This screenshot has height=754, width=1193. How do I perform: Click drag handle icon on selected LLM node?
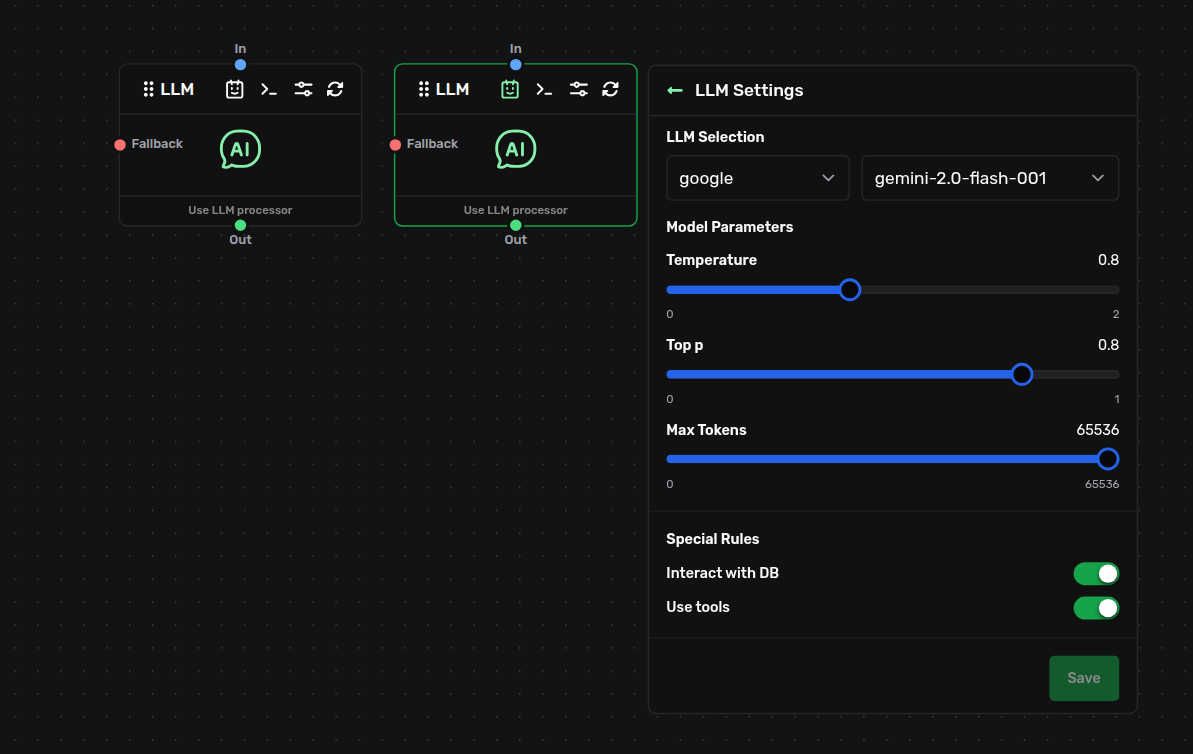[424, 90]
